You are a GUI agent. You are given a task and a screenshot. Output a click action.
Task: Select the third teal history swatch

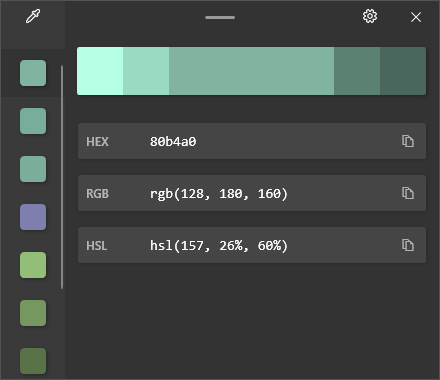(33, 169)
